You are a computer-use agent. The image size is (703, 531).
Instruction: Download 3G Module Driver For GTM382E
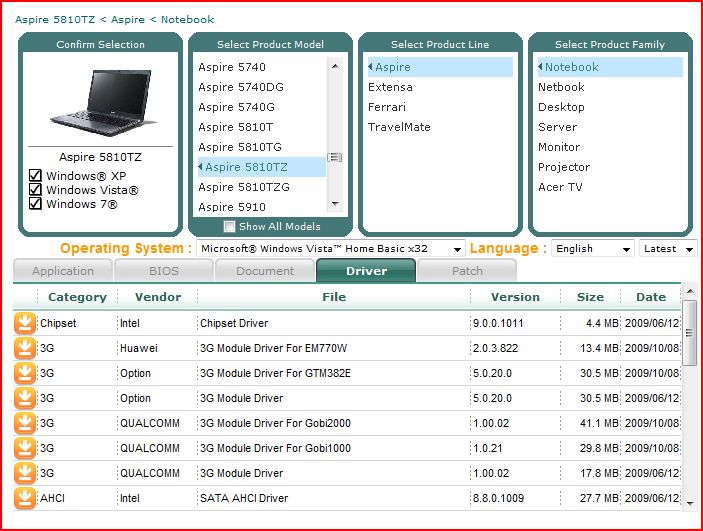coord(25,373)
